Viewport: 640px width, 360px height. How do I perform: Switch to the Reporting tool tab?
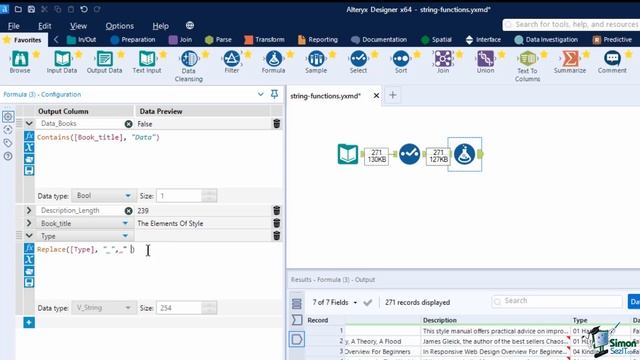tap(318, 40)
